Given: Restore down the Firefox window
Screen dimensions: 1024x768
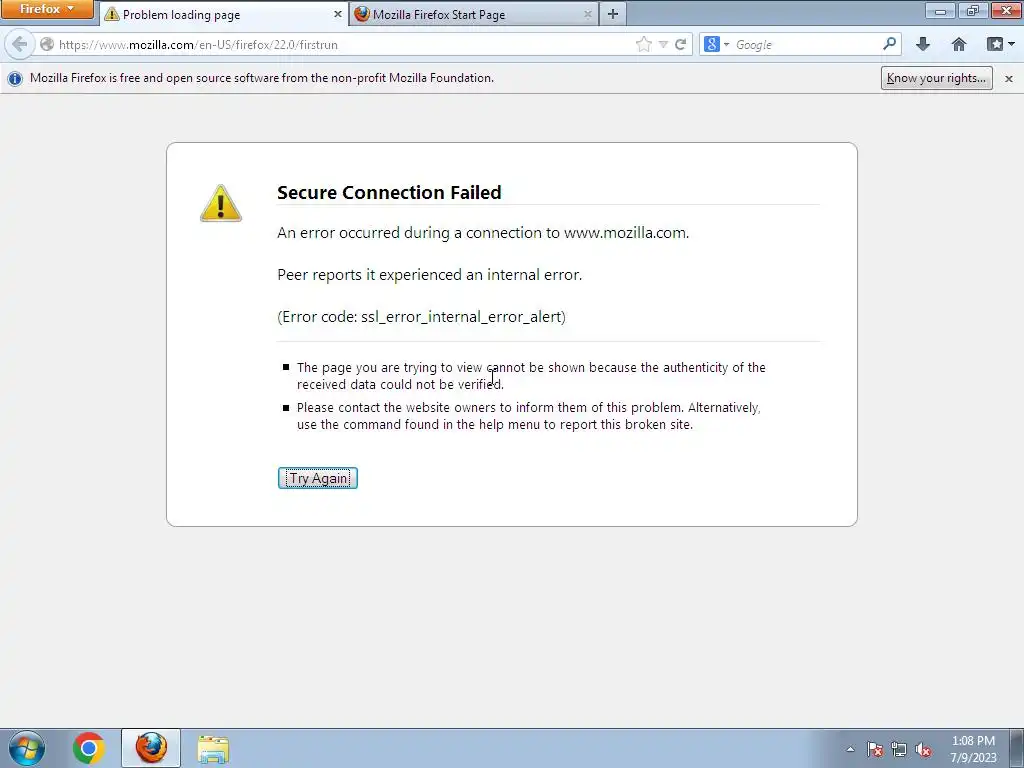Looking at the screenshot, I should (x=972, y=10).
